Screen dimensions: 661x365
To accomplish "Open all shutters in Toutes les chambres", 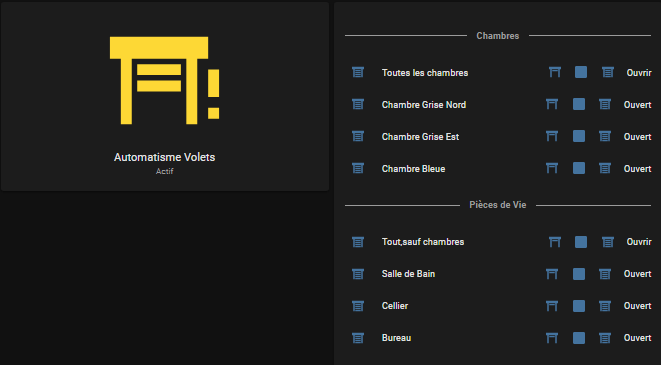I will (x=555, y=72).
